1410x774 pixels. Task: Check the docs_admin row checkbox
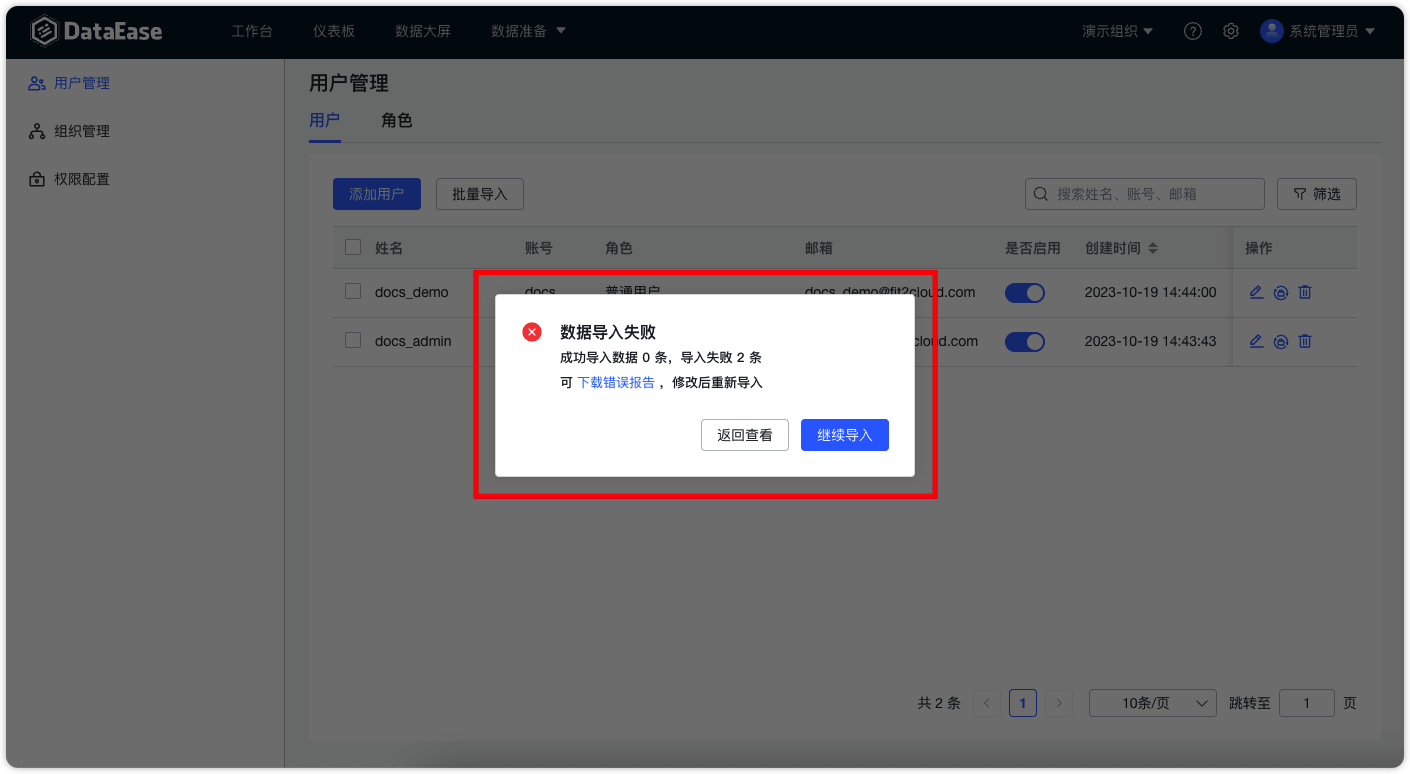[x=353, y=340]
